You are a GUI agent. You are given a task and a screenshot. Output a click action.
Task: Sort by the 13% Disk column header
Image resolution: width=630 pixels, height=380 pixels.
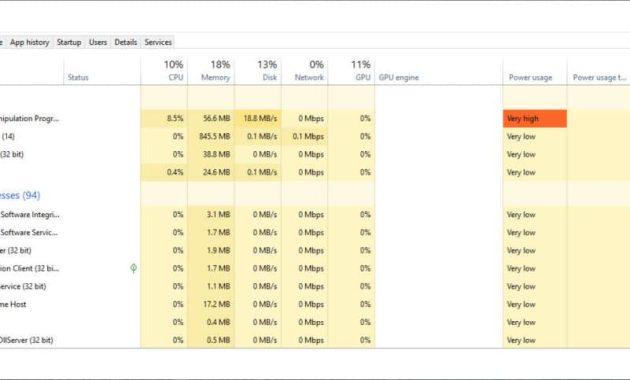258,70
